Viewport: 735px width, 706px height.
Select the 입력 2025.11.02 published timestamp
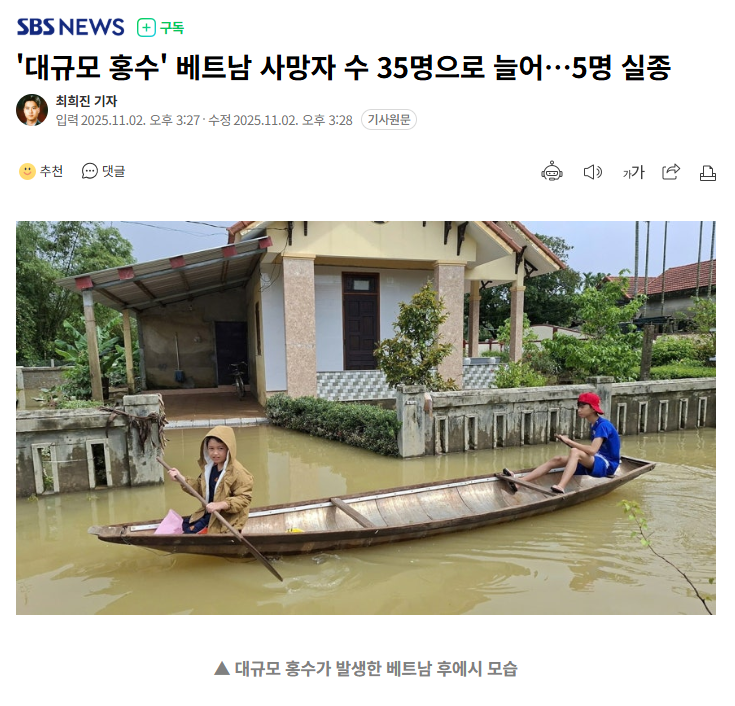coord(128,120)
